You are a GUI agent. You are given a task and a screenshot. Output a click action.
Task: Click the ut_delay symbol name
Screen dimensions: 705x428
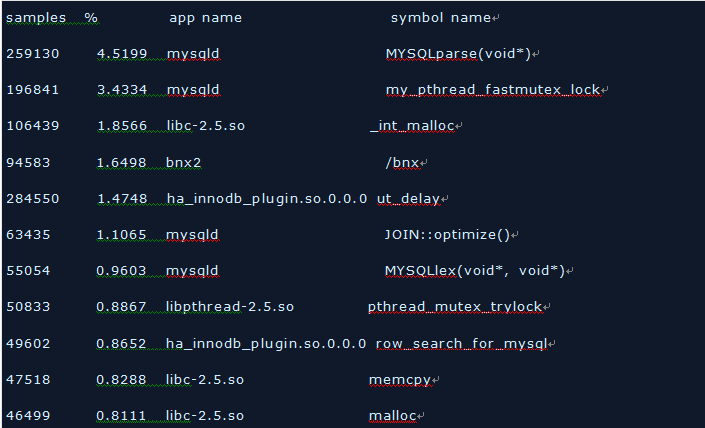[x=408, y=198]
